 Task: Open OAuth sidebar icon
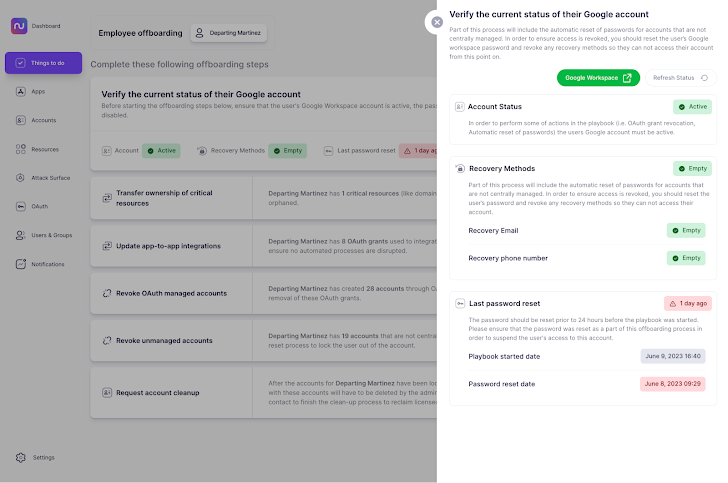coord(21,206)
